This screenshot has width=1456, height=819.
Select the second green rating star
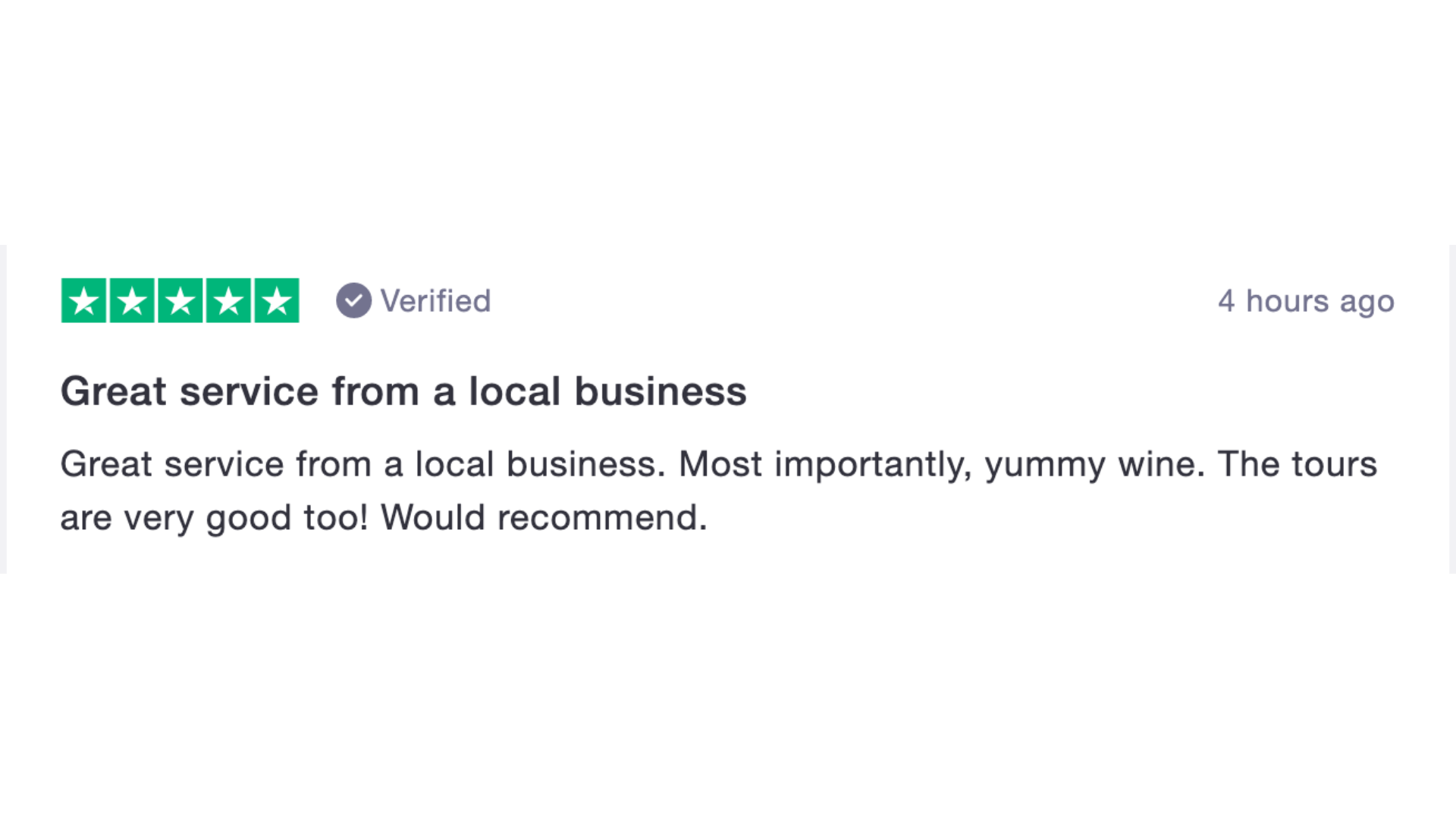pyautogui.click(x=132, y=301)
